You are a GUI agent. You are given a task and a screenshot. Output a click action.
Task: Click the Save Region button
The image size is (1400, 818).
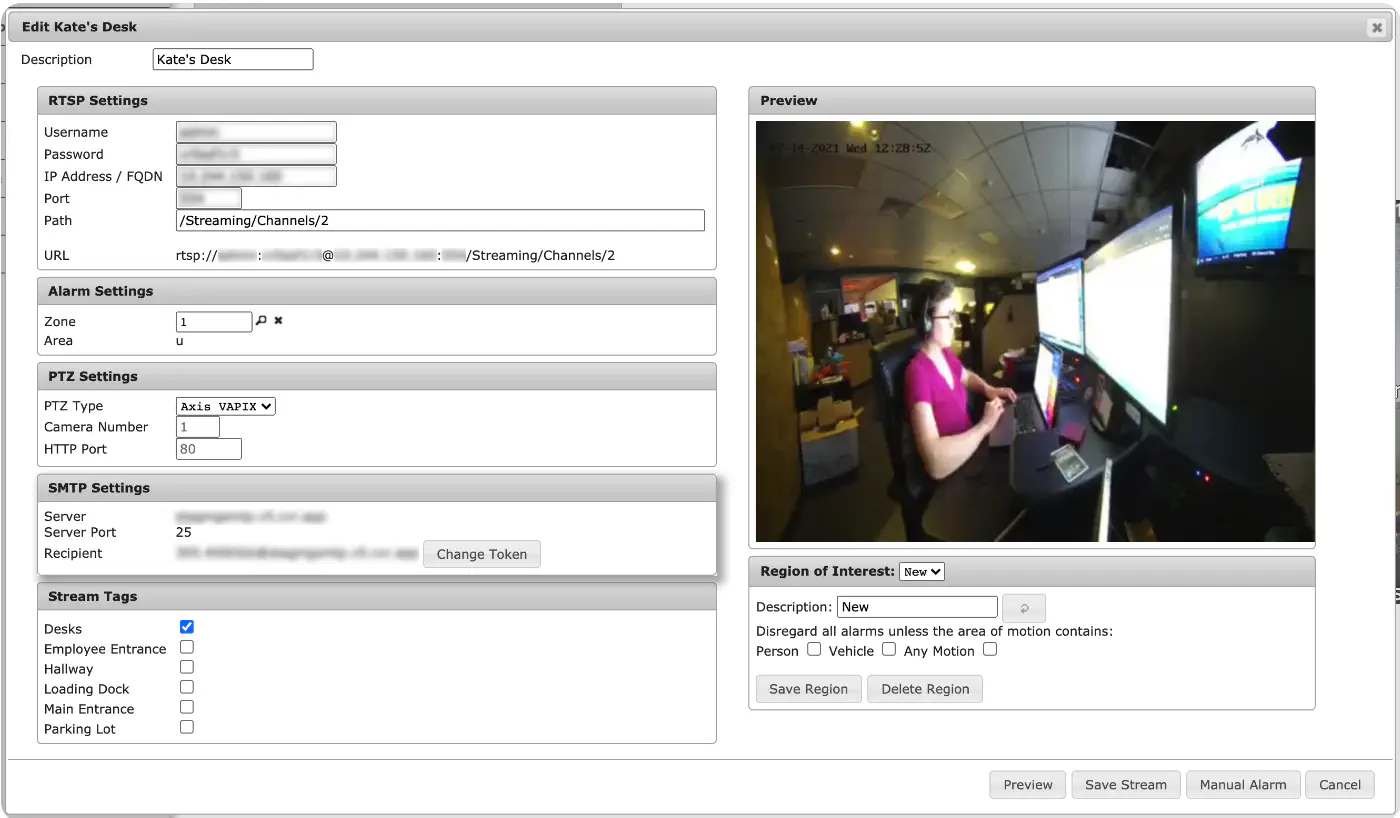point(809,689)
